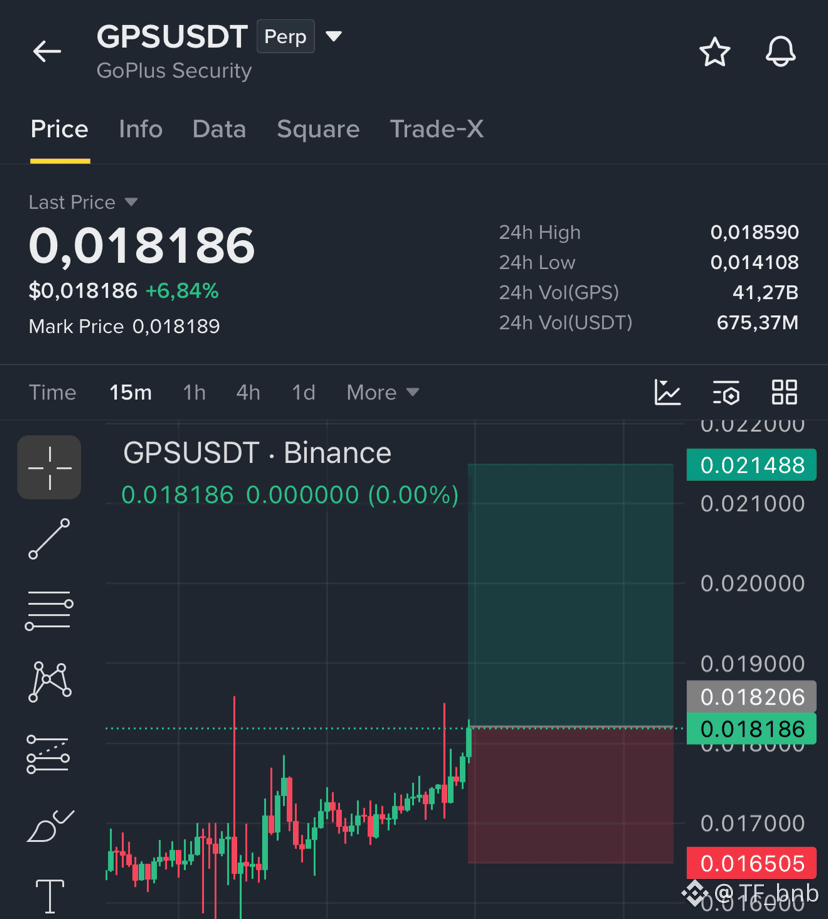Click the red loss zone of position
The width and height of the screenshot is (828, 919).
[571, 795]
